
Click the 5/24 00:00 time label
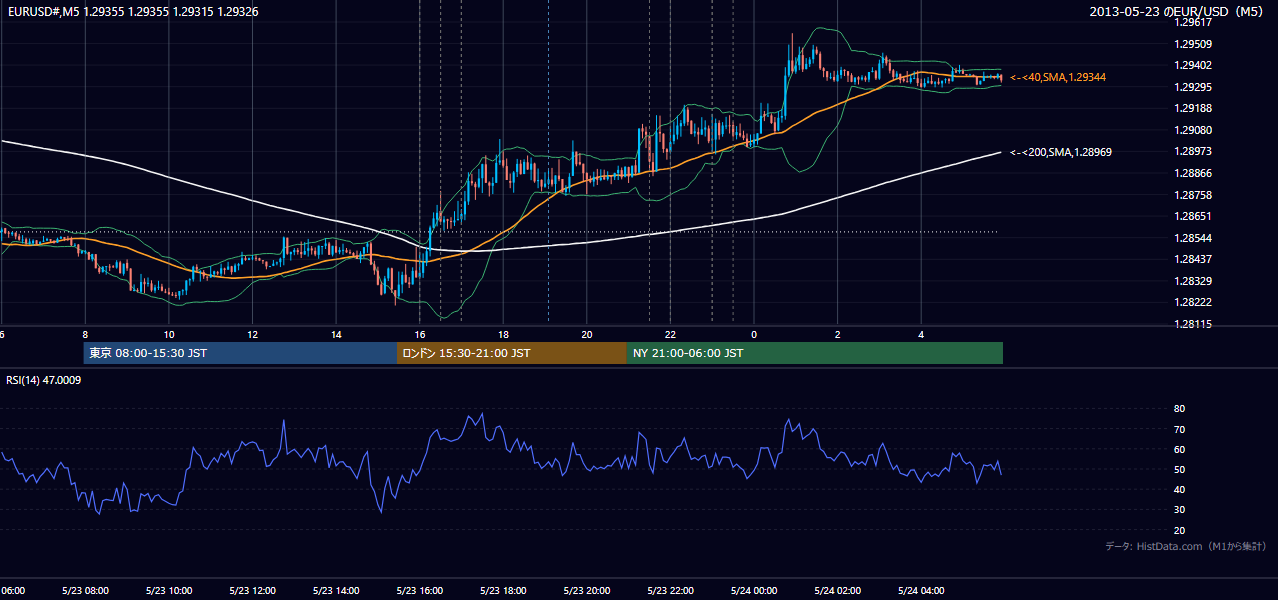click(754, 591)
